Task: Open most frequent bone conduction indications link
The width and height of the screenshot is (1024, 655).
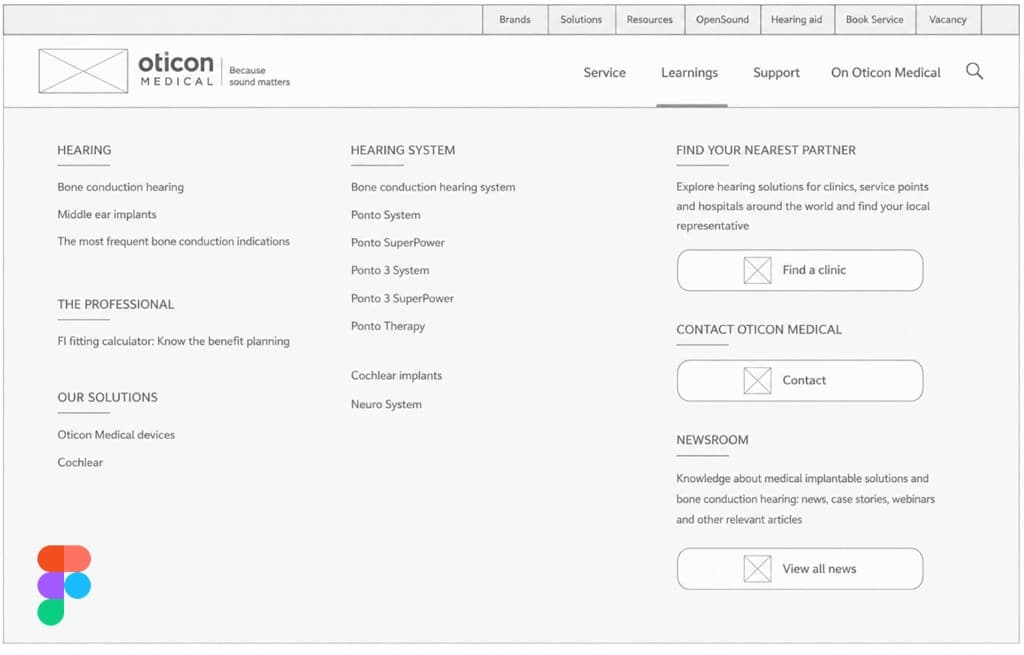Action: [174, 242]
